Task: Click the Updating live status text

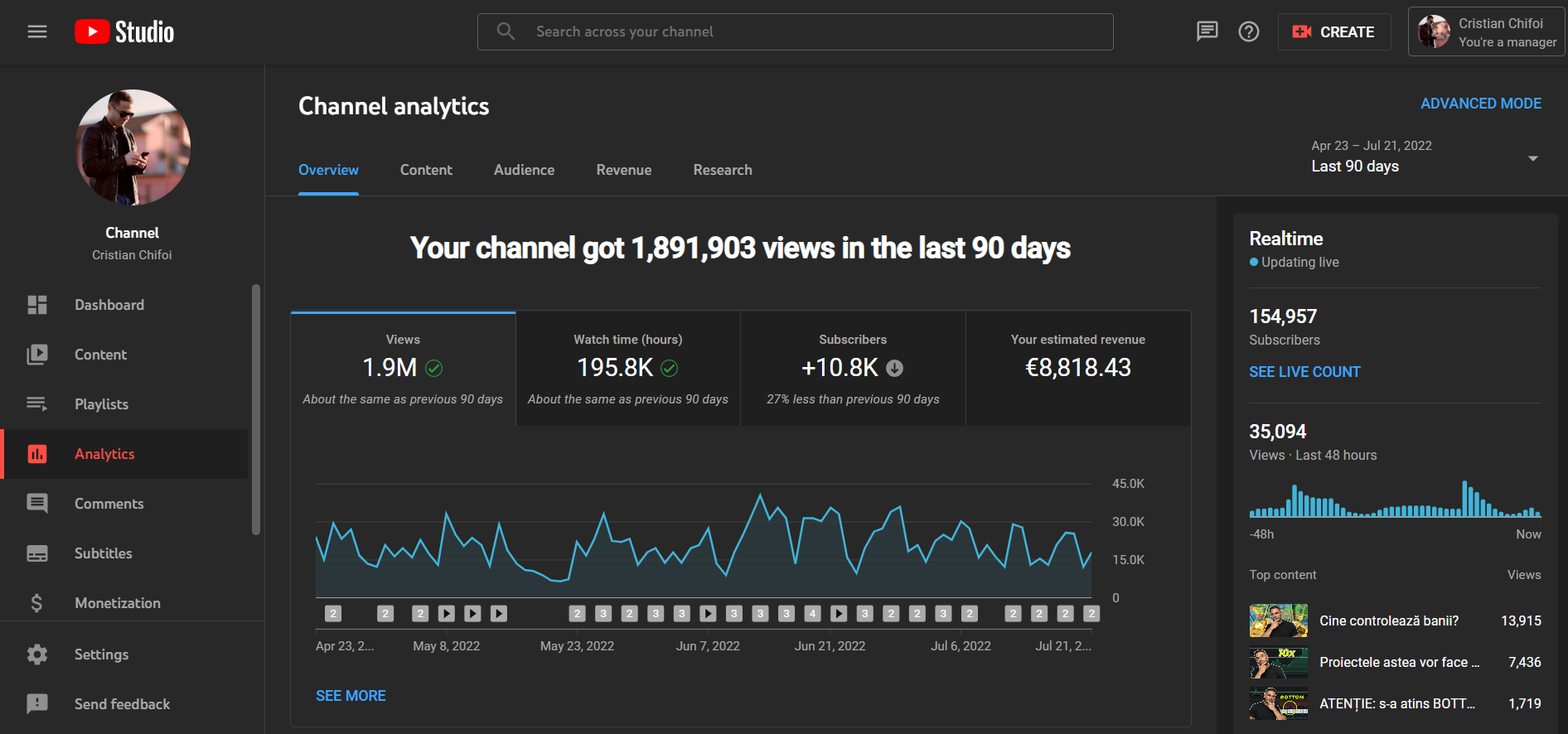Action: click(x=1299, y=262)
